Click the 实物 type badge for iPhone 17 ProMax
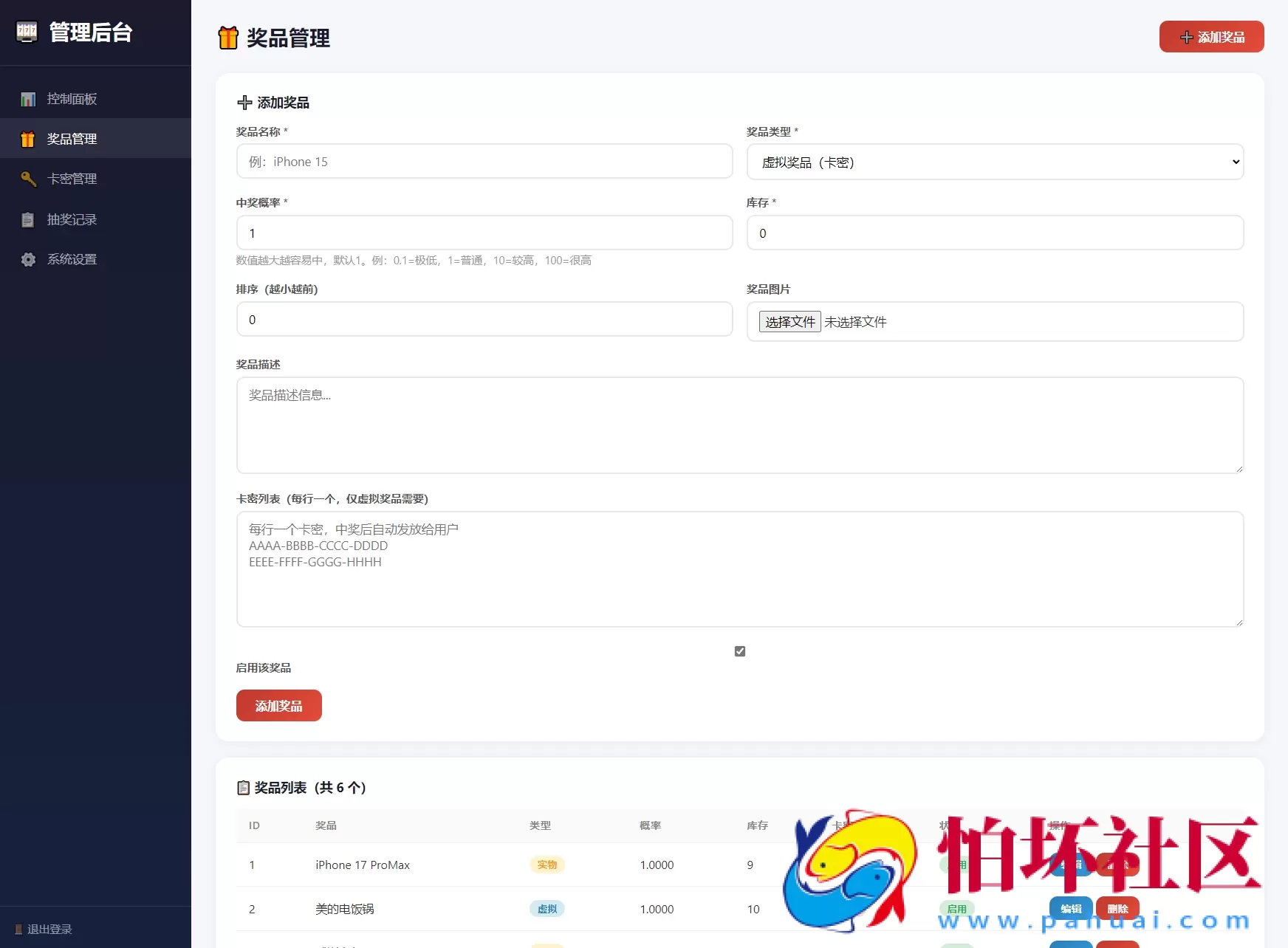Image resolution: width=1288 pixels, height=948 pixels. pyautogui.click(x=547, y=865)
